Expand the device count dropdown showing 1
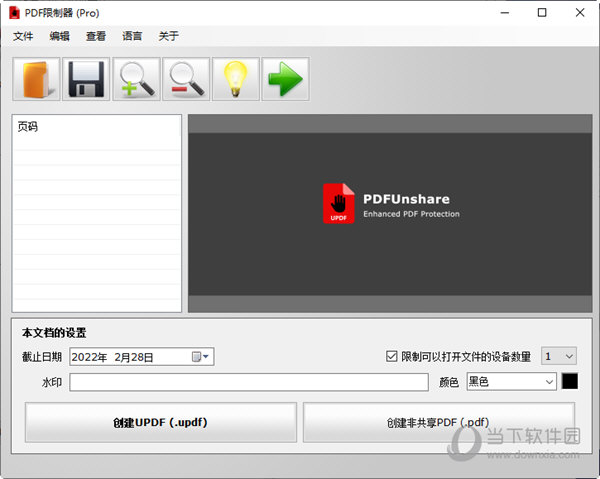This screenshot has width=600, height=479. click(x=559, y=357)
